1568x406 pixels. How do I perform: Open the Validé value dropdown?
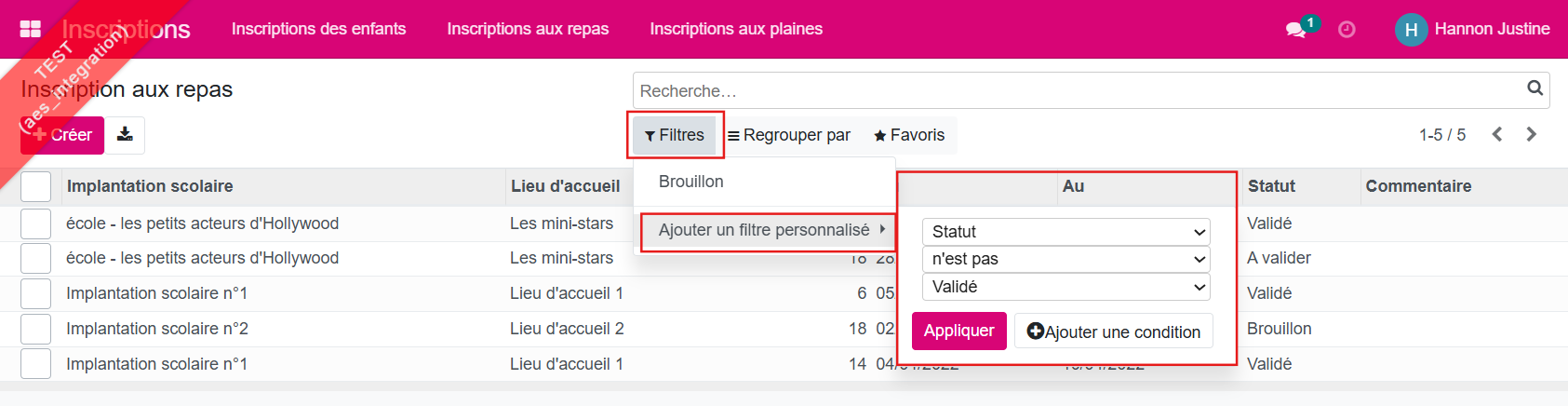[1065, 287]
